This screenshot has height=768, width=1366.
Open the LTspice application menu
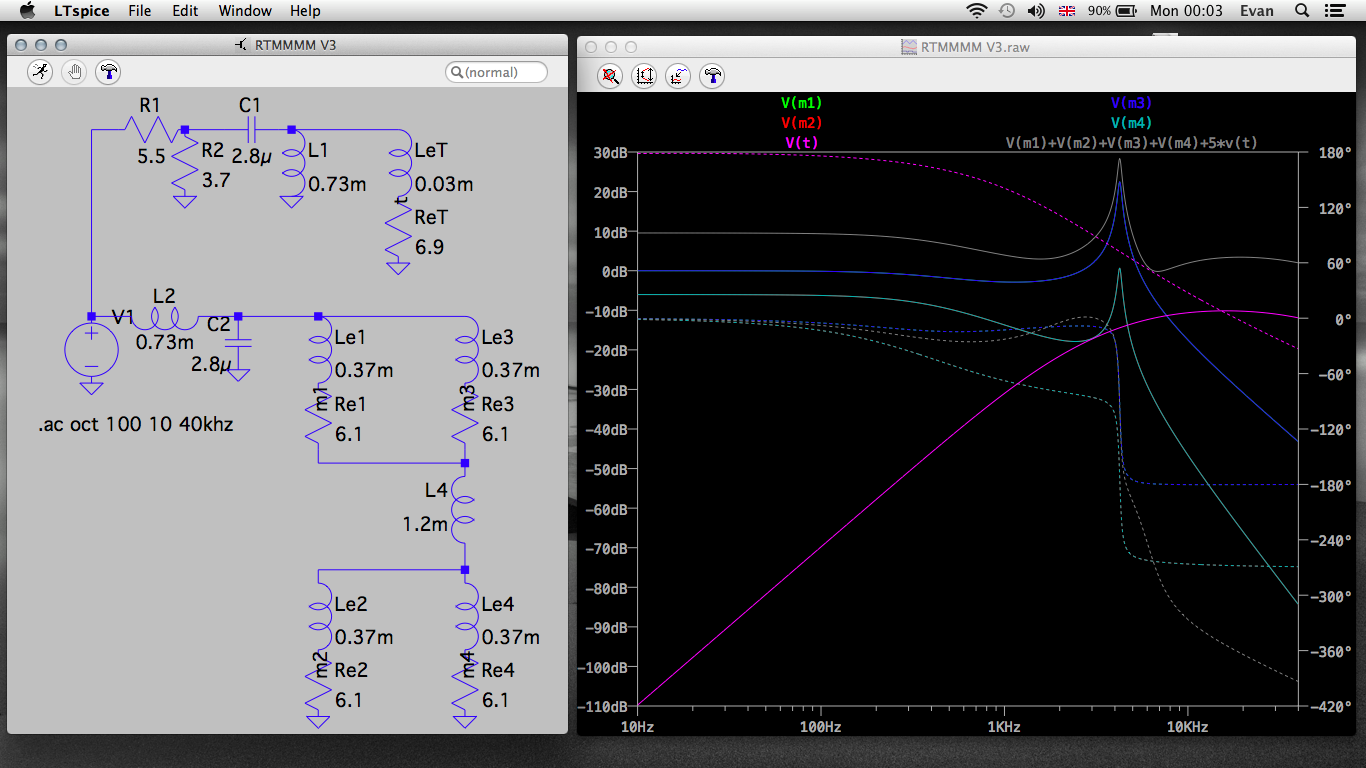82,11
